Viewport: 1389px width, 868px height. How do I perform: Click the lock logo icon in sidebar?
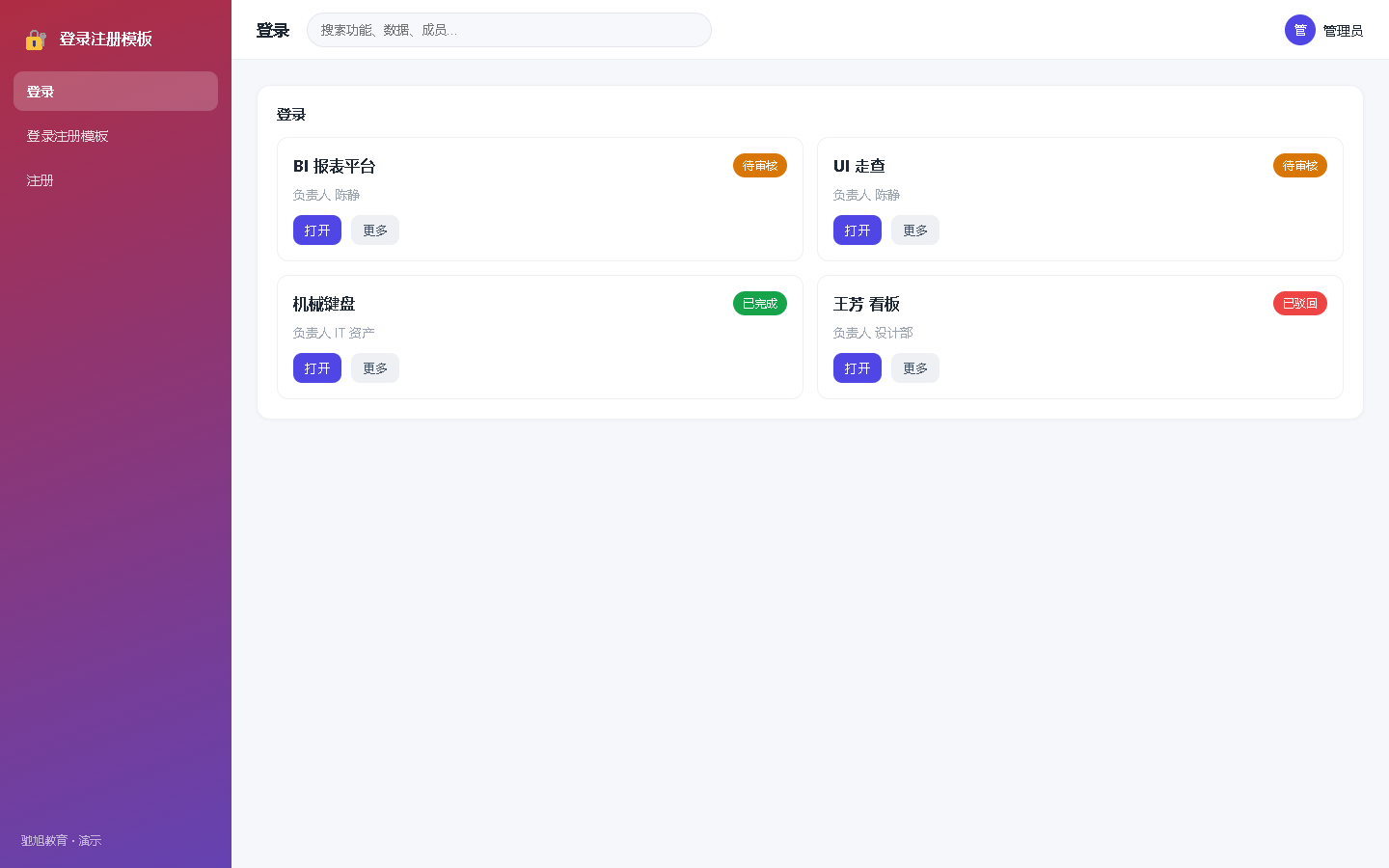click(36, 40)
